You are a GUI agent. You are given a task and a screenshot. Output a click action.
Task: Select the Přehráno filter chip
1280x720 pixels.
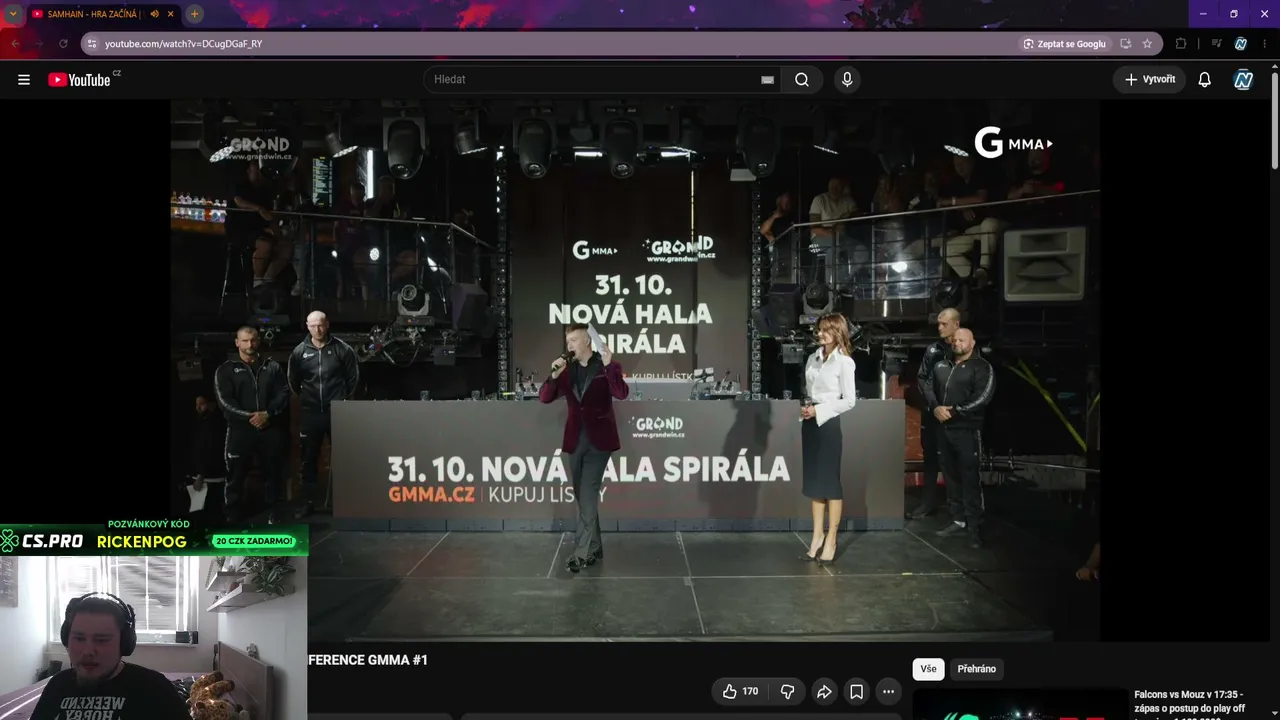pyautogui.click(x=977, y=669)
